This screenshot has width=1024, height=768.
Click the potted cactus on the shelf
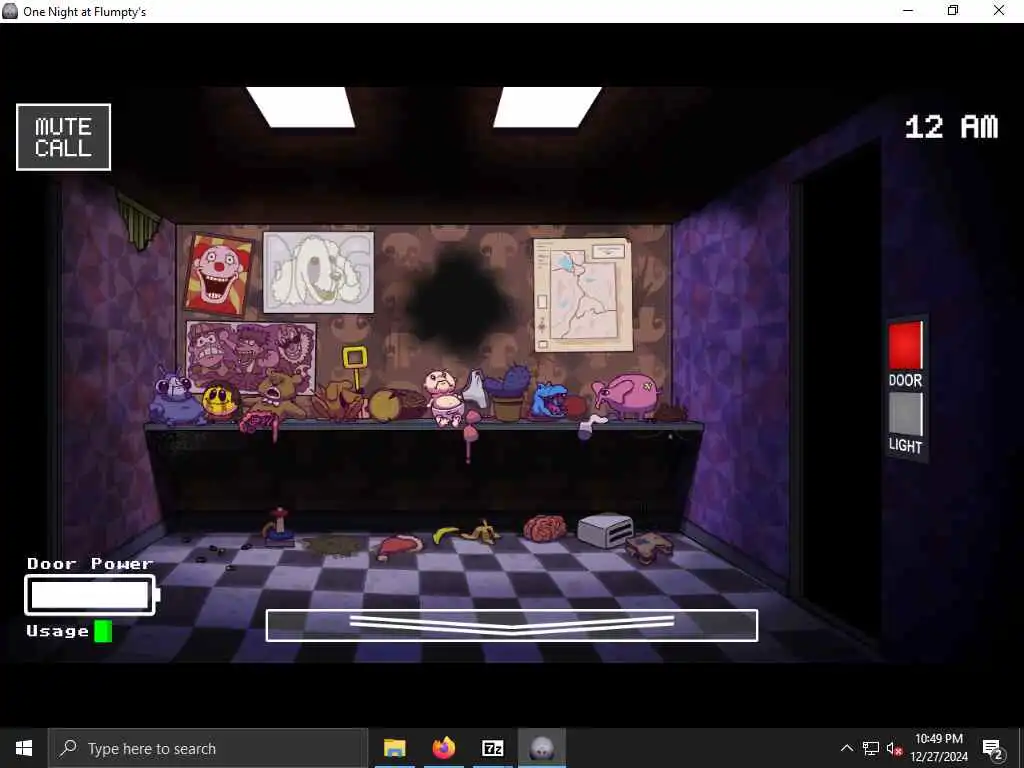(508, 393)
